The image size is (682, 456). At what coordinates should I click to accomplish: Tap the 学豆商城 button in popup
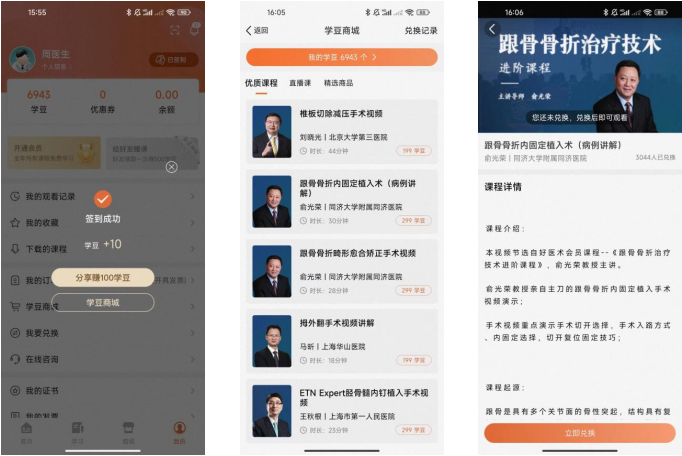point(103,302)
